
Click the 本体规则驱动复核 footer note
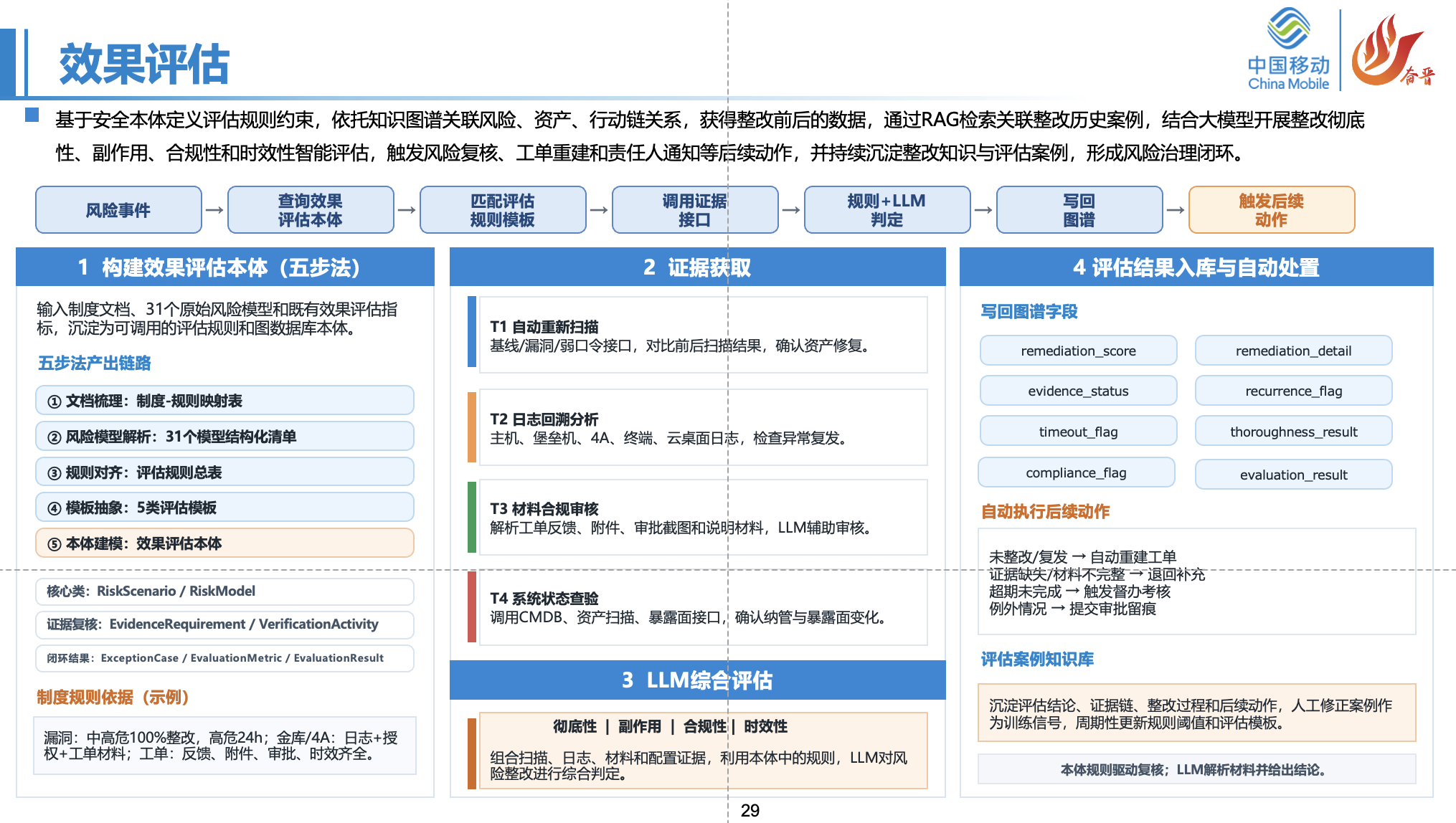pos(1197,769)
